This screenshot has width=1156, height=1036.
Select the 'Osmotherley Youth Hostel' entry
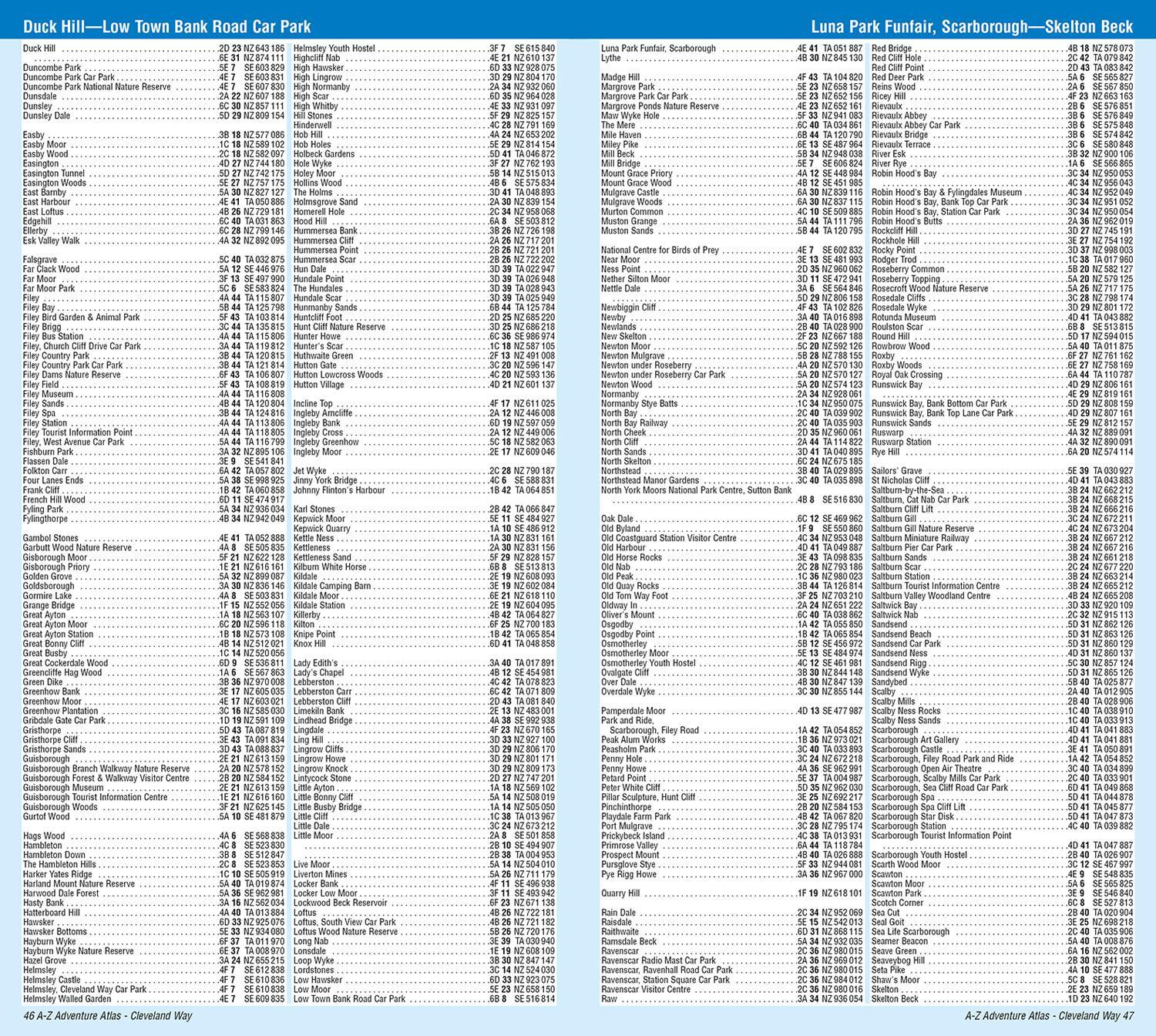731,663
